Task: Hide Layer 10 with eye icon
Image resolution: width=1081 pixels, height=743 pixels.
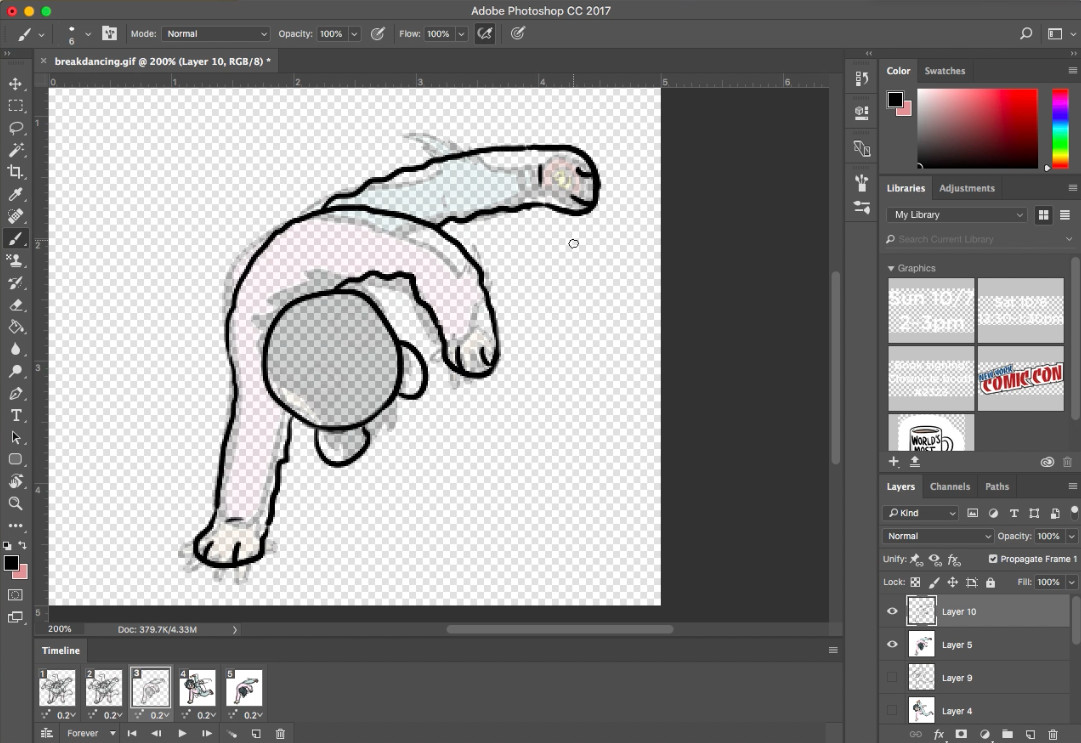Action: (x=892, y=611)
